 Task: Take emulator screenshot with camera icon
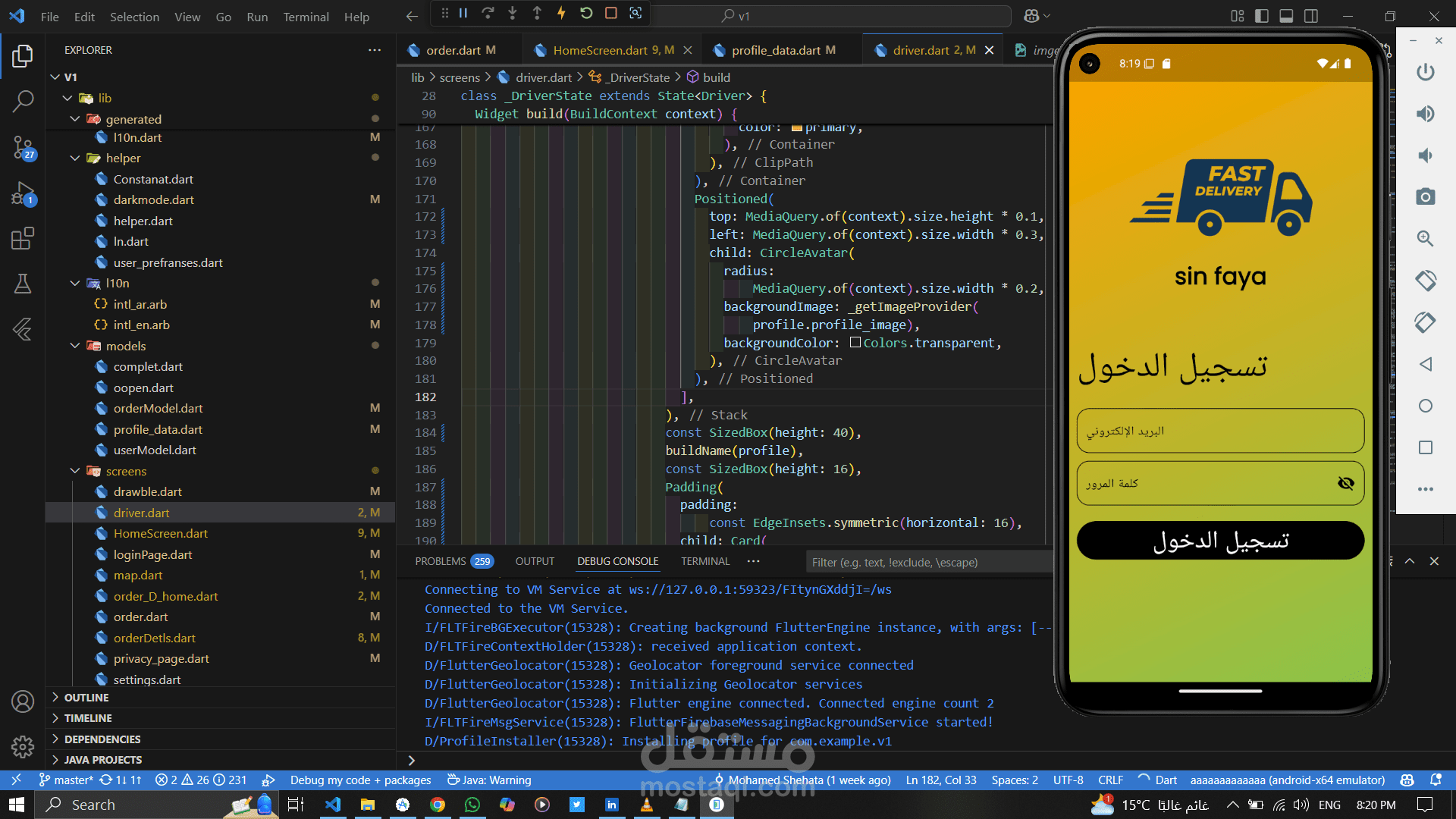click(x=1425, y=197)
